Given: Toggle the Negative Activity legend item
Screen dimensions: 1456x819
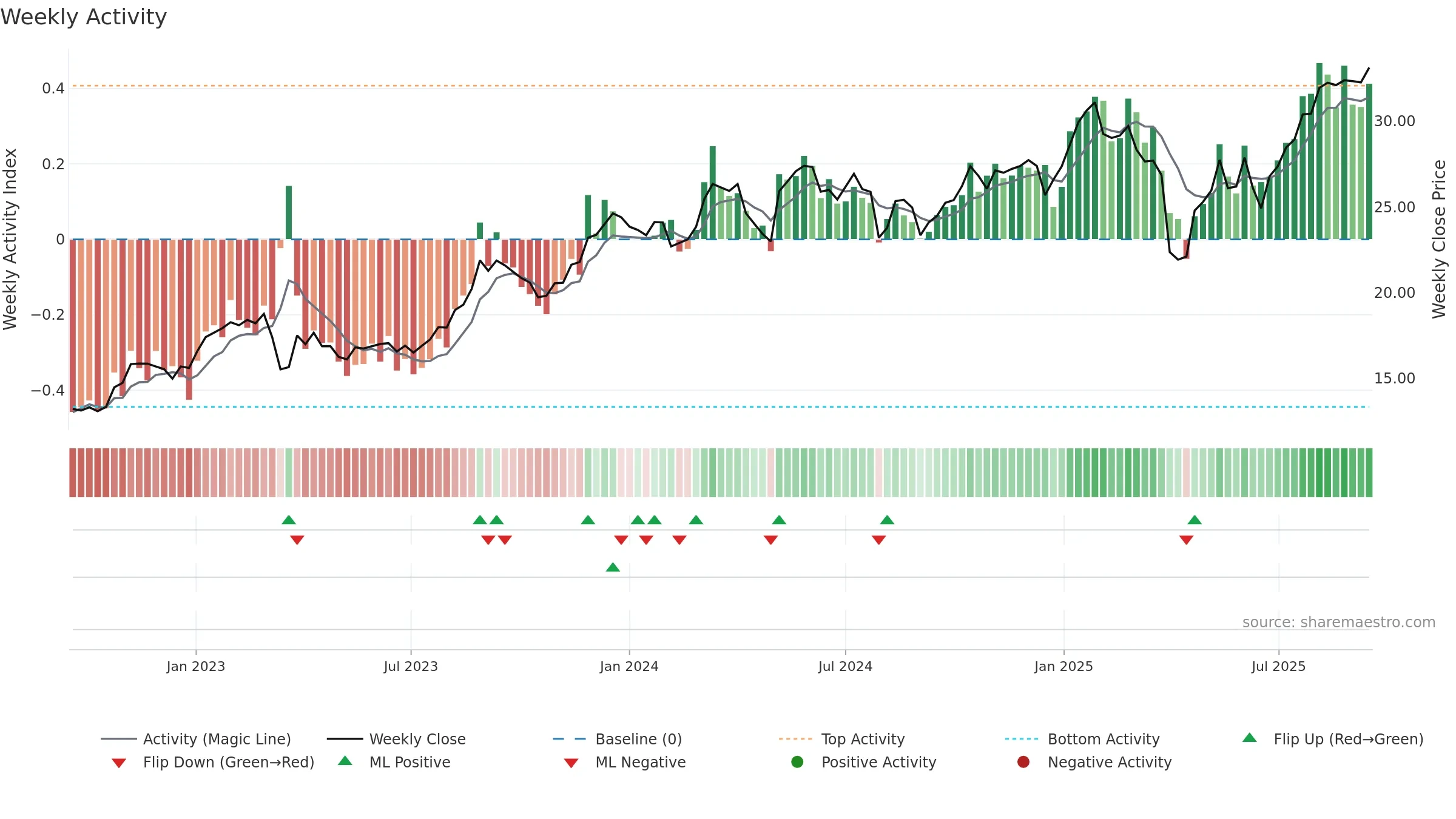Looking at the screenshot, I should (1094, 762).
